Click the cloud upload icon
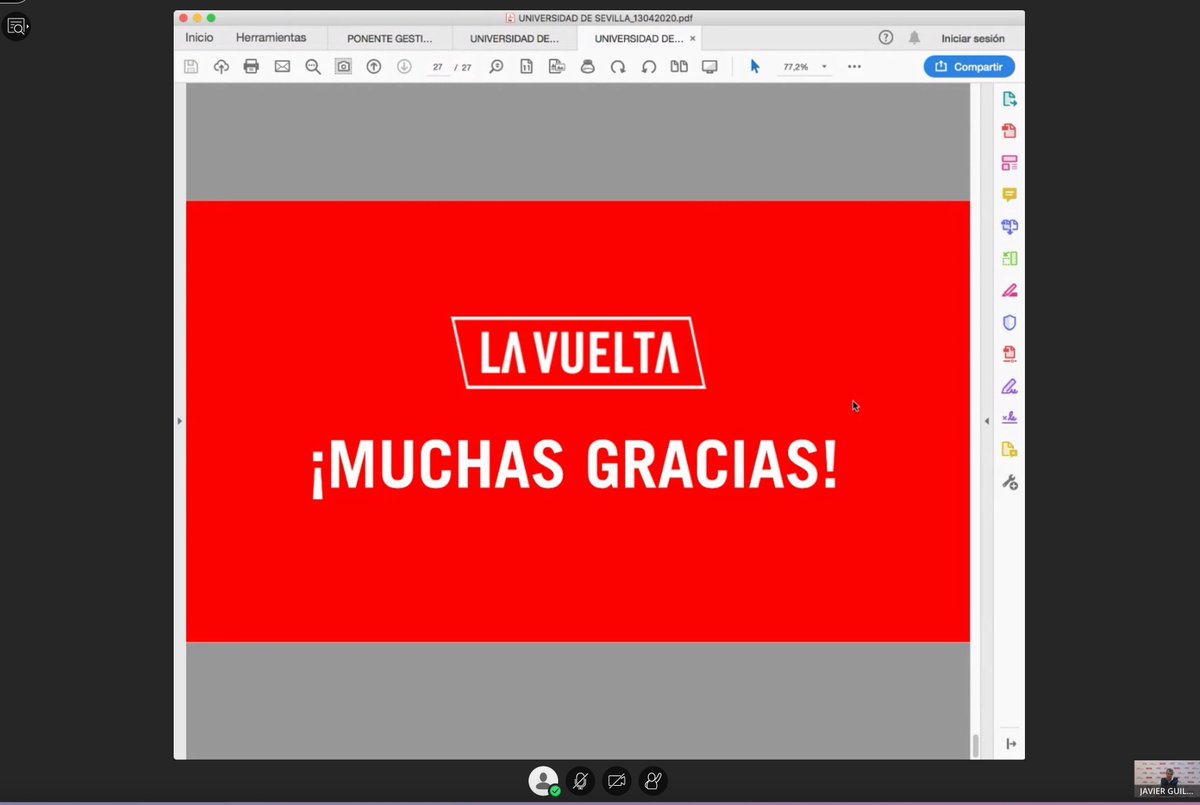 pyautogui.click(x=221, y=67)
